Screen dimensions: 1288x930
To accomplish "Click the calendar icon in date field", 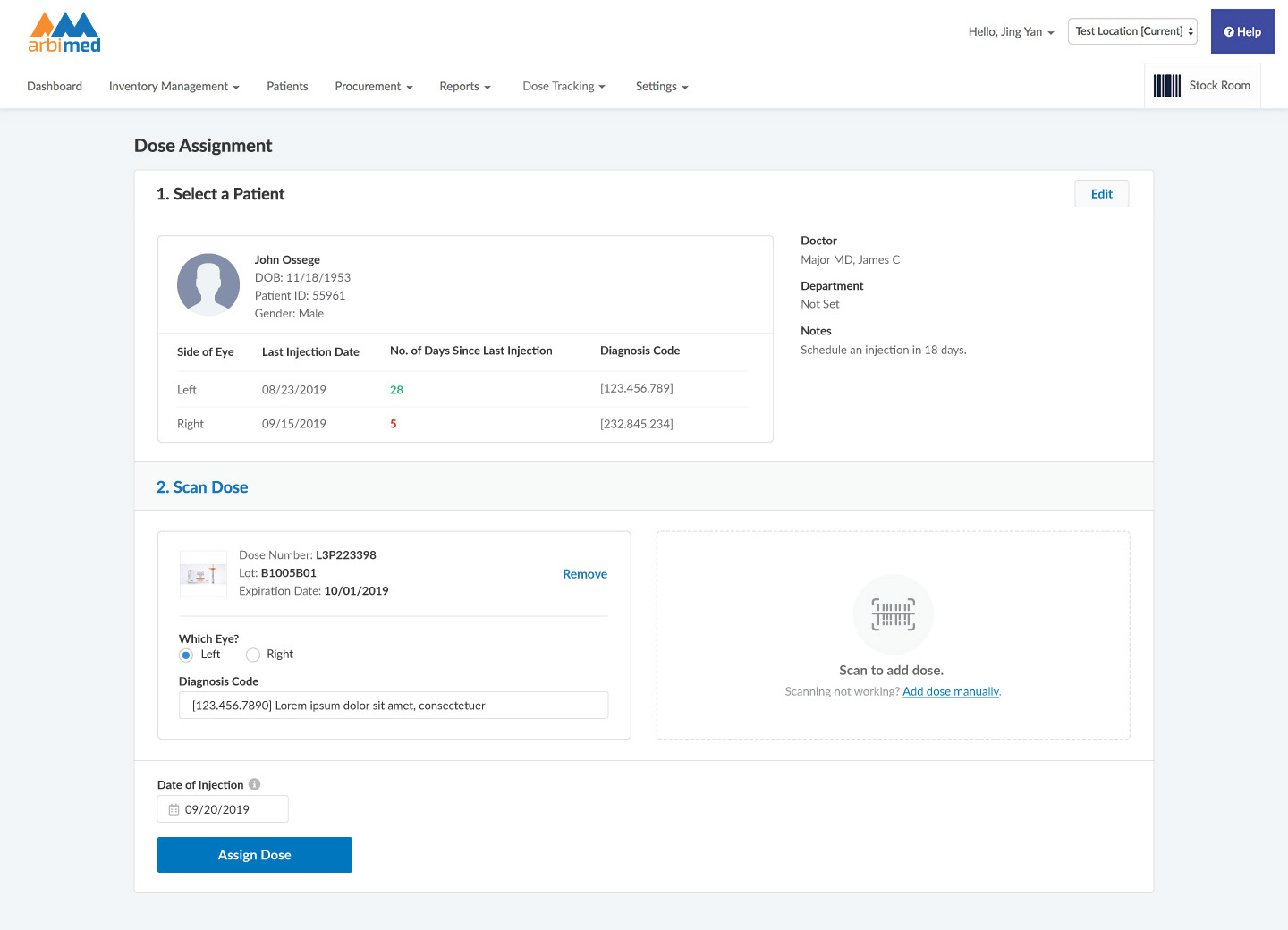I will (x=174, y=809).
